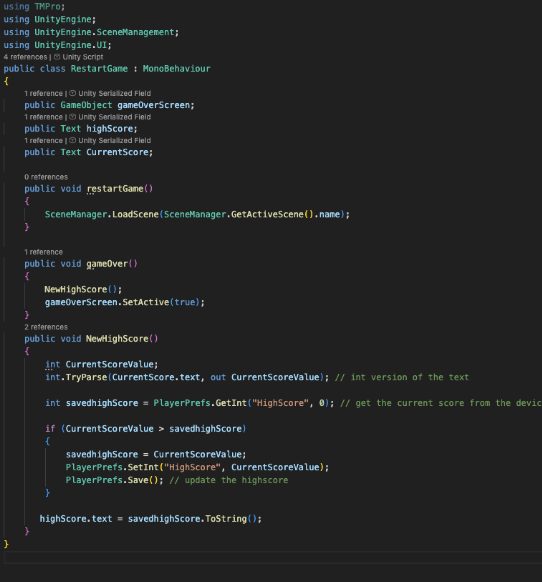Click 'LoadScene' in the SceneManager call

coord(135,214)
